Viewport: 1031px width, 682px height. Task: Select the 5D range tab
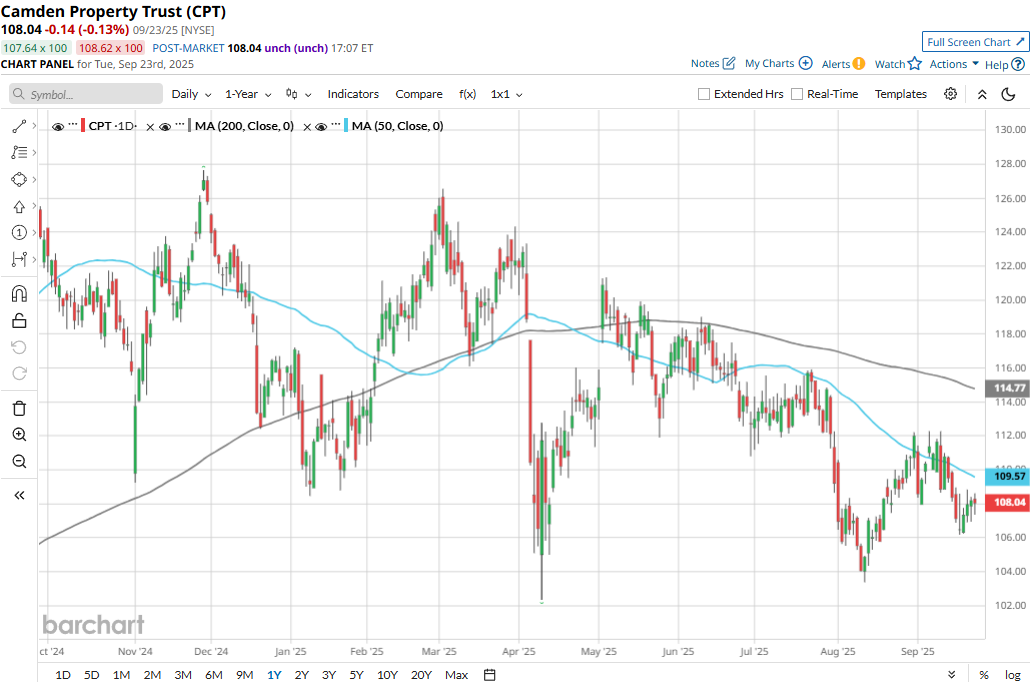[x=91, y=675]
